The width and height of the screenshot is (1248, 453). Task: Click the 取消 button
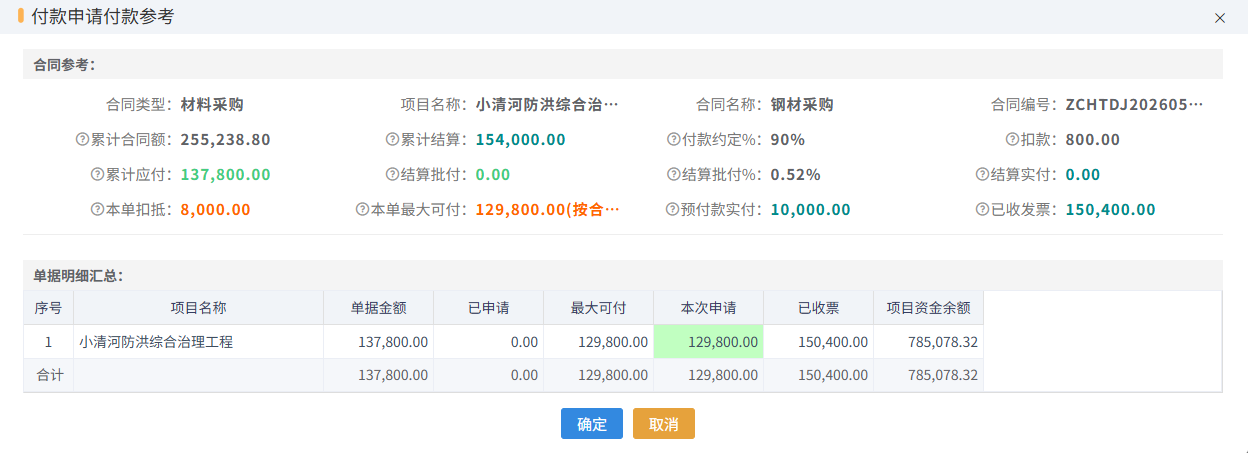(x=664, y=424)
